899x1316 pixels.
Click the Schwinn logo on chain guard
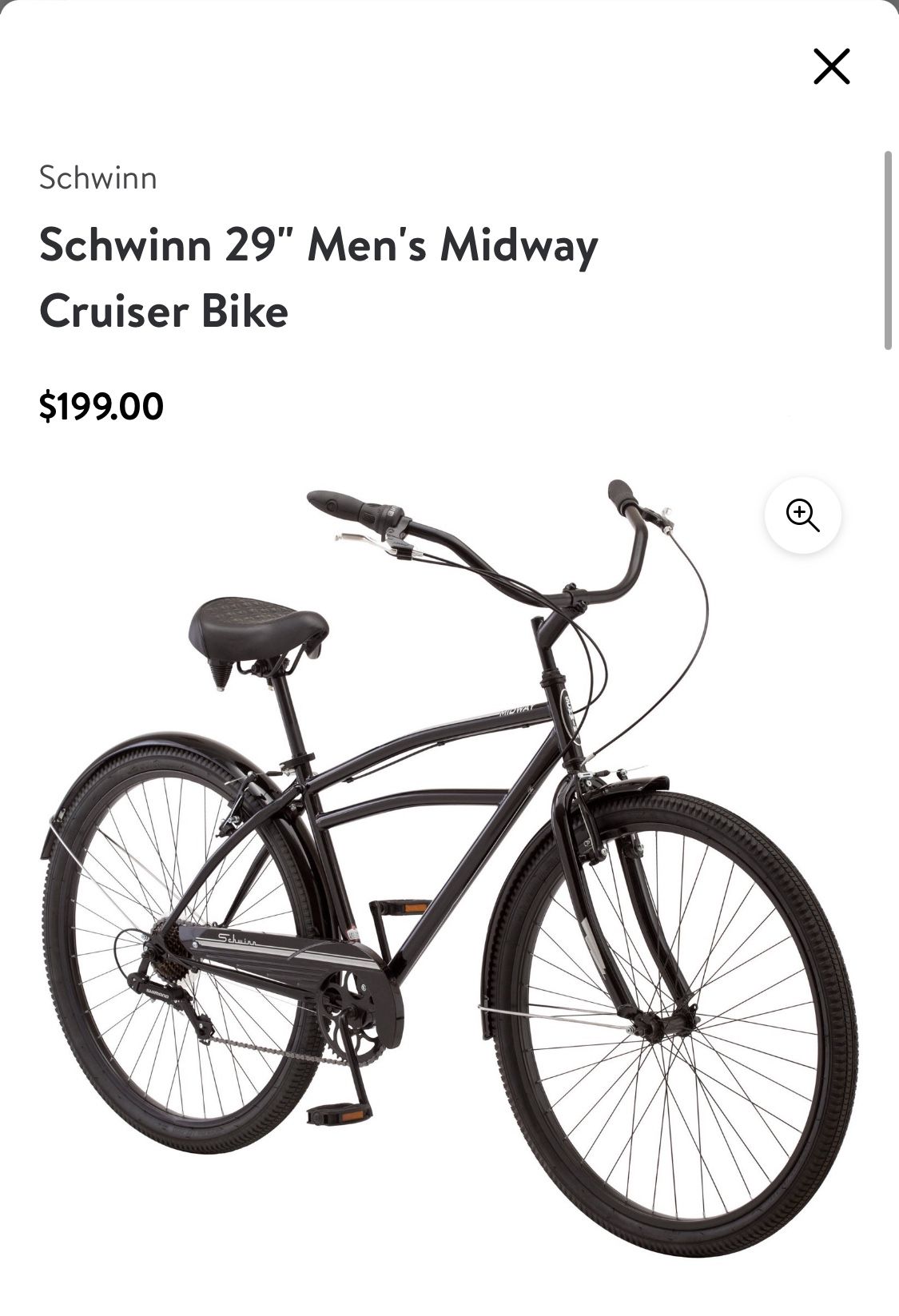[x=238, y=939]
